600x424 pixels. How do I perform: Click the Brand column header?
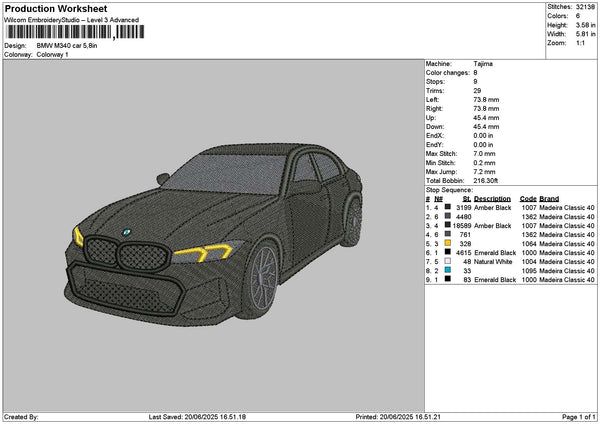(549, 198)
